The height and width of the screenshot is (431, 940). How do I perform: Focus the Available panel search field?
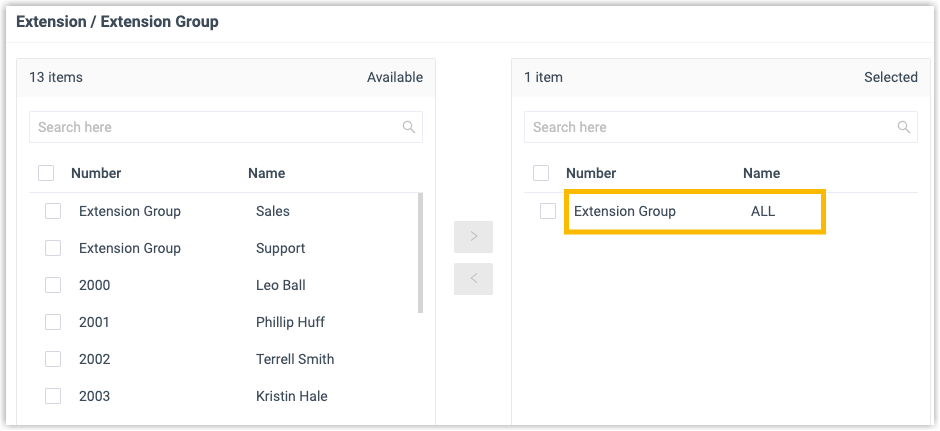(x=215, y=127)
